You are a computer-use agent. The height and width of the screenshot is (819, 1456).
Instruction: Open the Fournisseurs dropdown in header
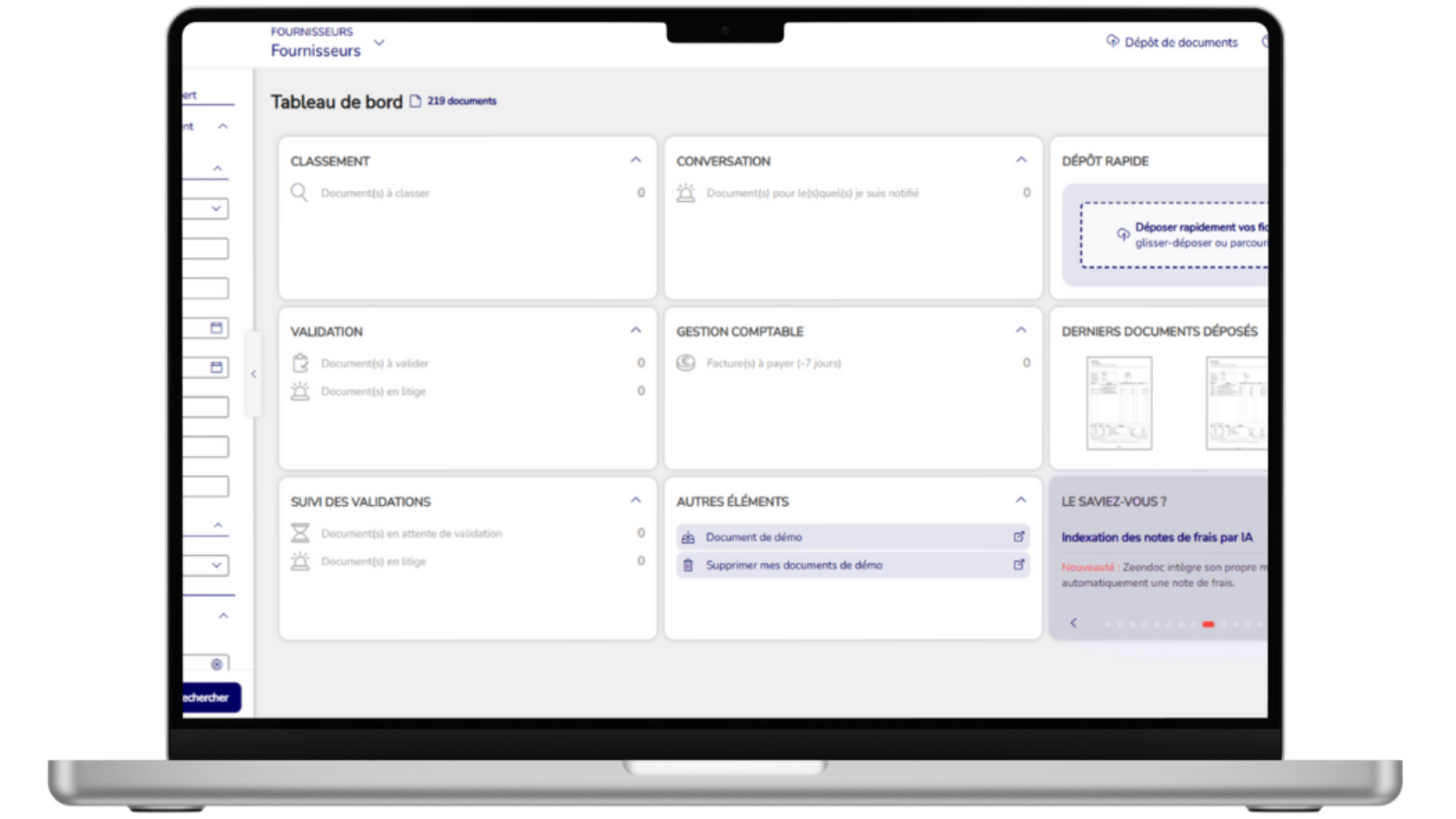click(379, 43)
